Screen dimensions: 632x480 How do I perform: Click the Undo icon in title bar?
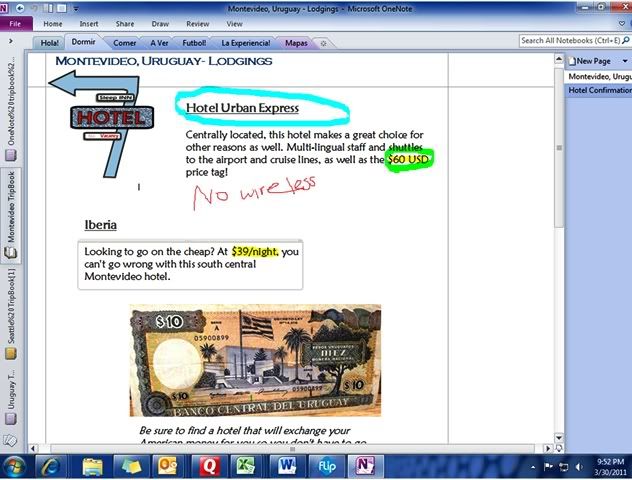tap(35, 8)
